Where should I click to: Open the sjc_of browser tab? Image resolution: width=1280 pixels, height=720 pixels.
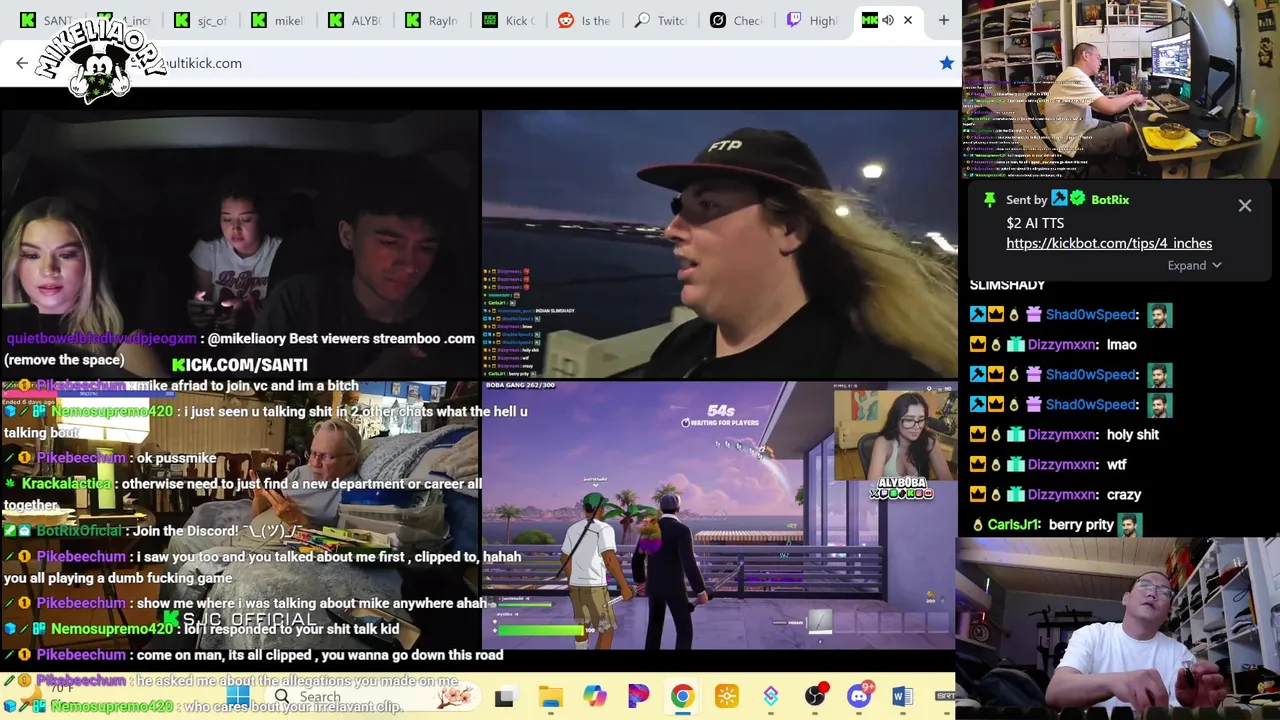coord(200,20)
